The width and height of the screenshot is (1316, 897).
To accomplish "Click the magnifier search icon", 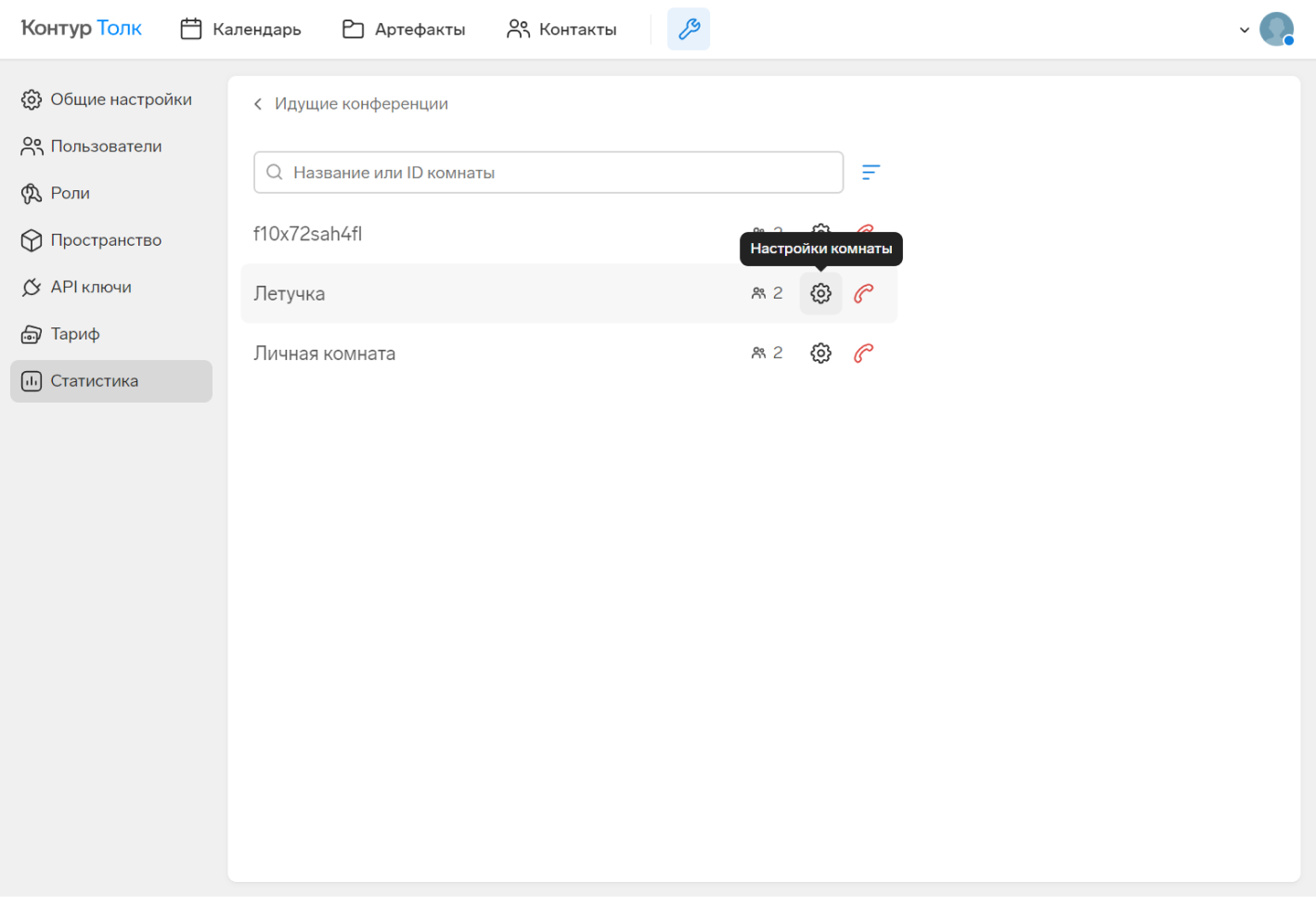I will (275, 173).
